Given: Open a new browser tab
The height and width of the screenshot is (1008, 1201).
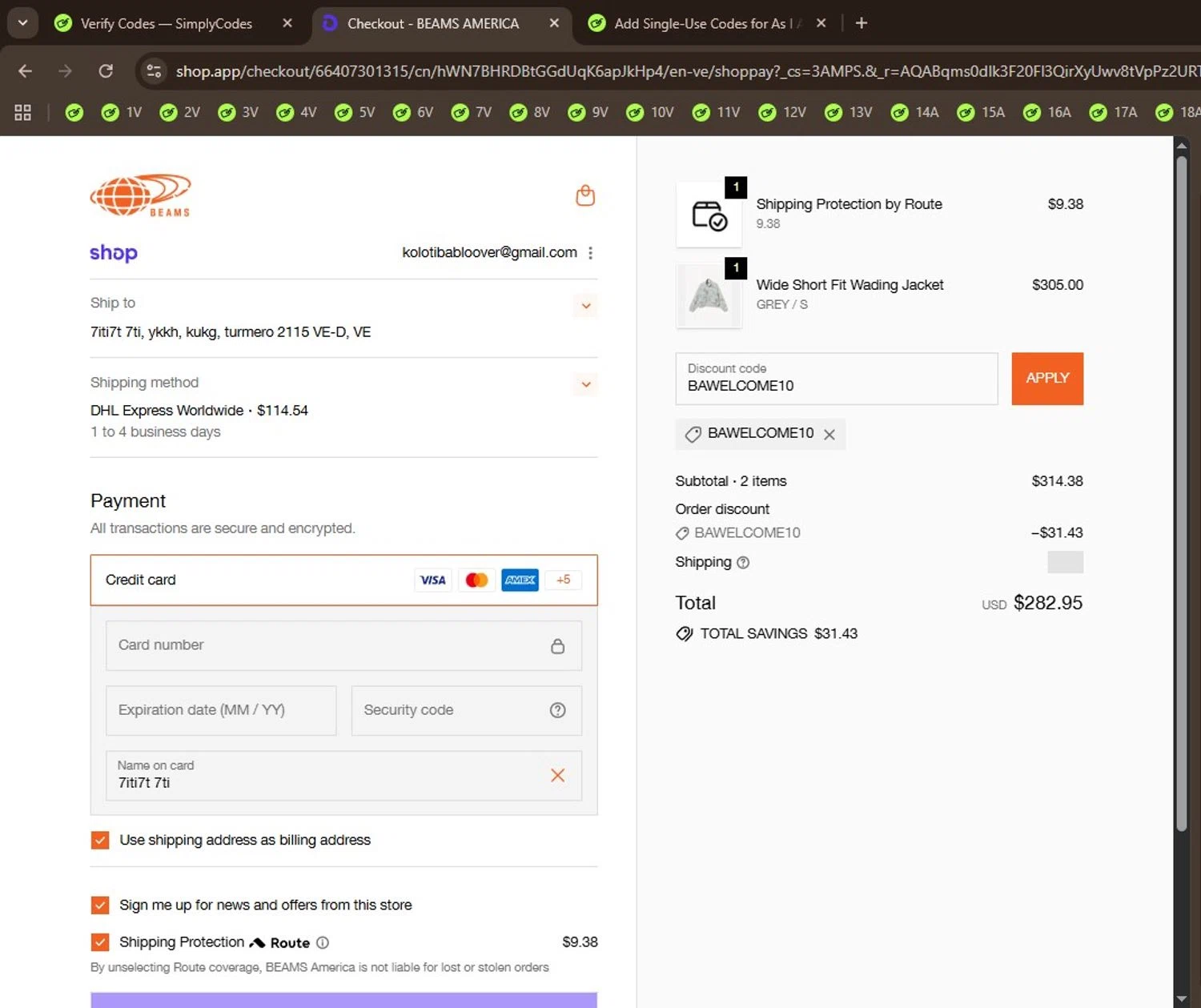Looking at the screenshot, I should click(862, 23).
